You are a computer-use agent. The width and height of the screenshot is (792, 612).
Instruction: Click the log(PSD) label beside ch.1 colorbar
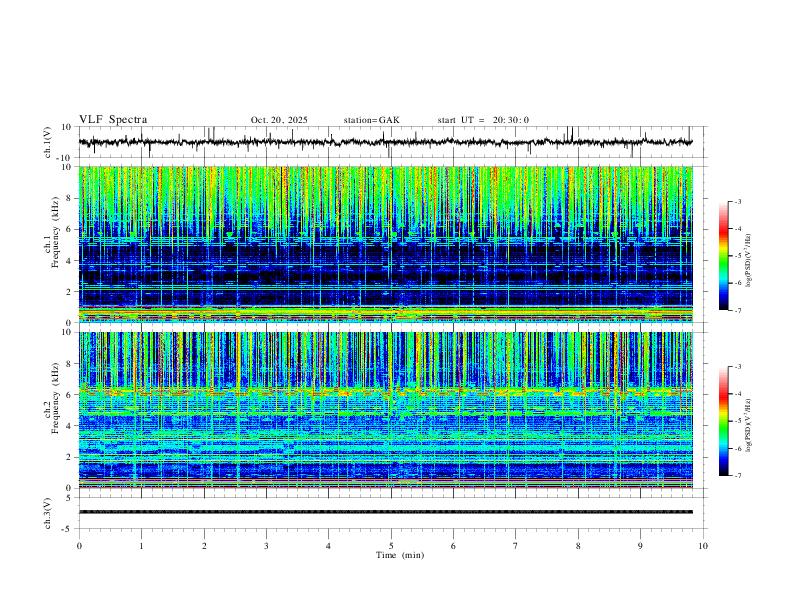[x=749, y=260]
